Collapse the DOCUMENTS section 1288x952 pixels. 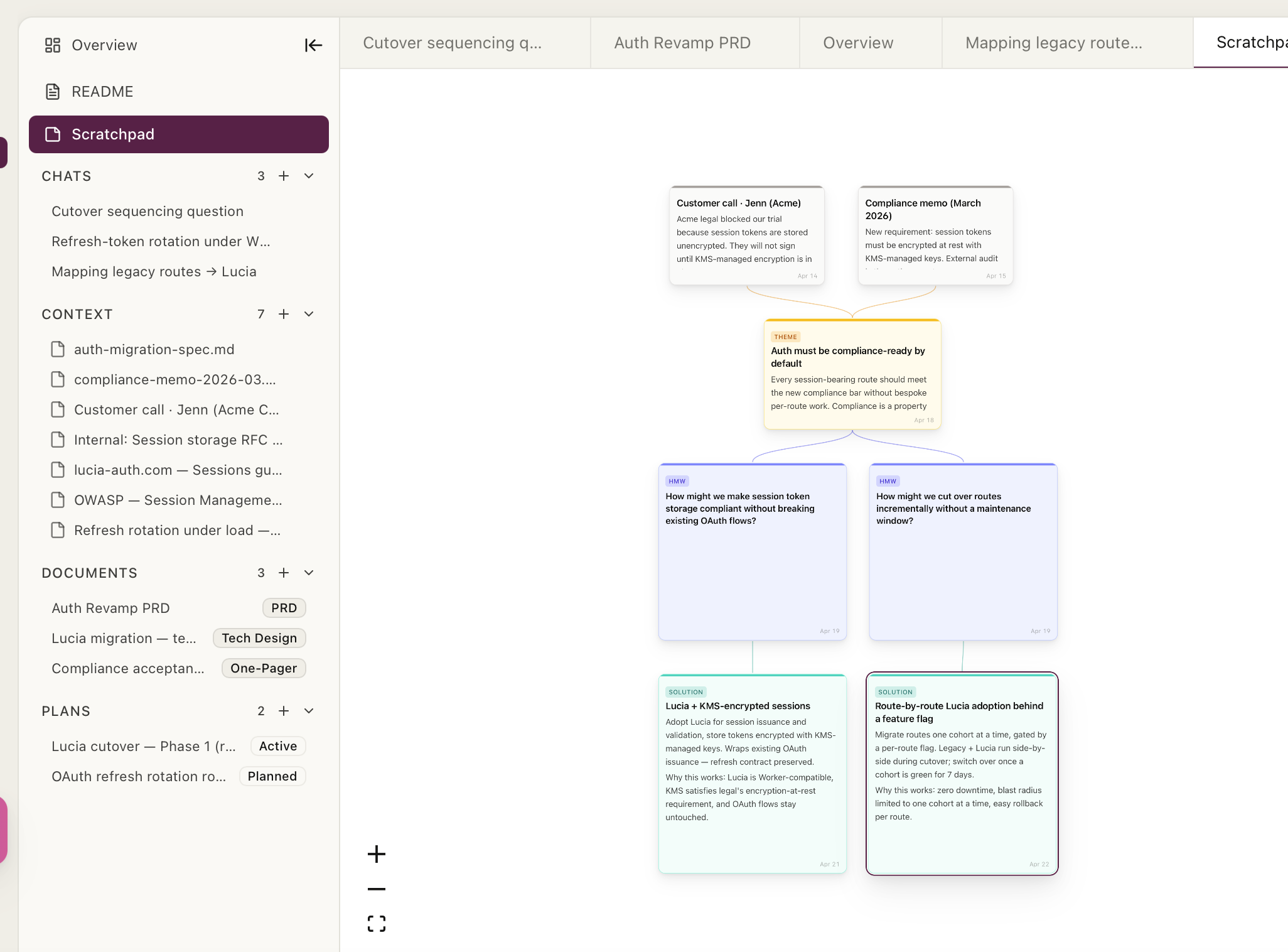[x=308, y=573]
